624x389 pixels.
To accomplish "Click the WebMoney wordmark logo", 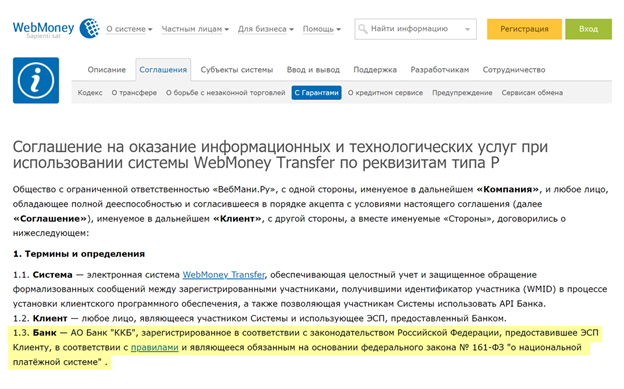I will [x=43, y=29].
